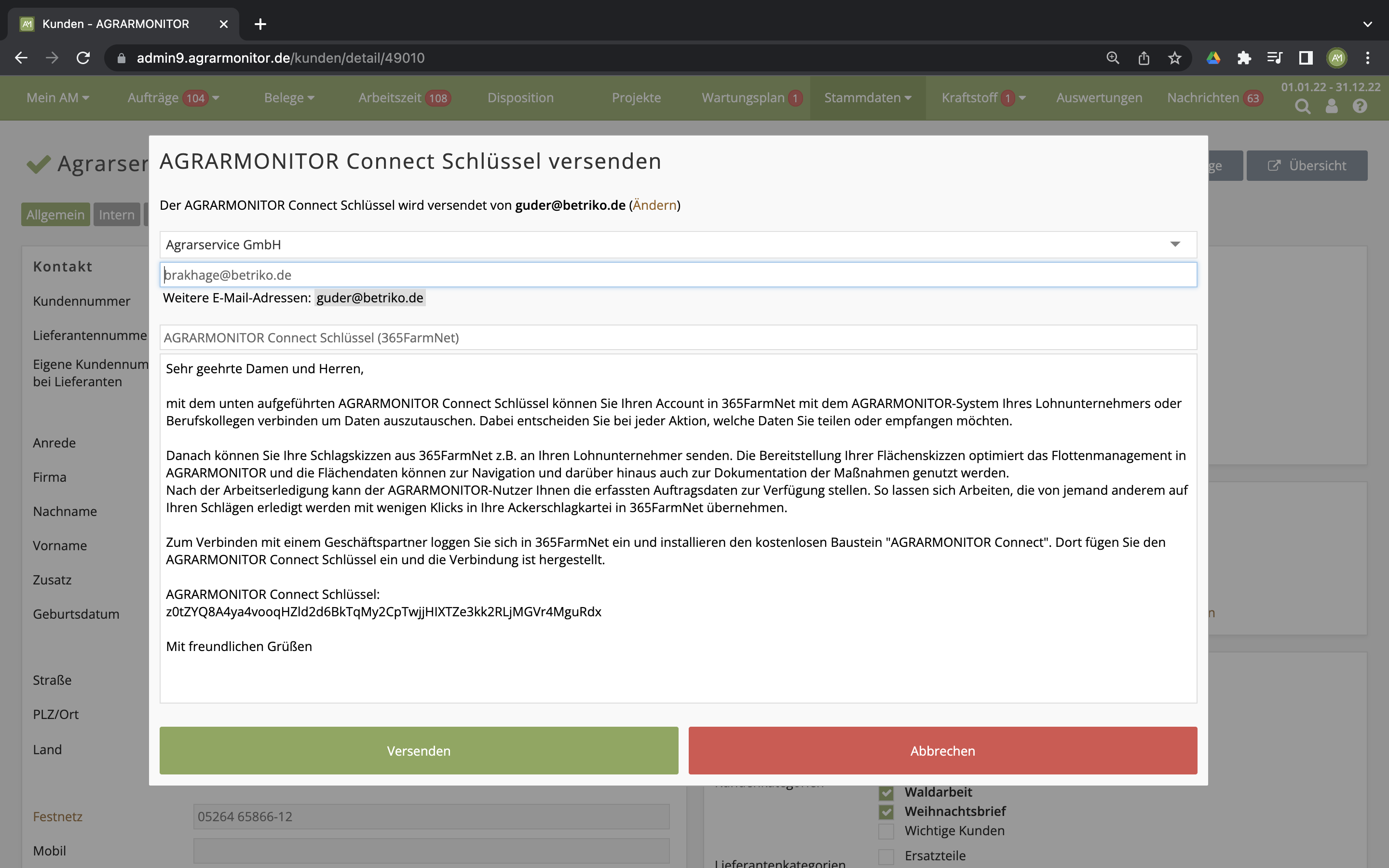Close the Kunden - AGRARMONITOR tab
Image resolution: width=1389 pixels, height=868 pixels.
point(224,24)
